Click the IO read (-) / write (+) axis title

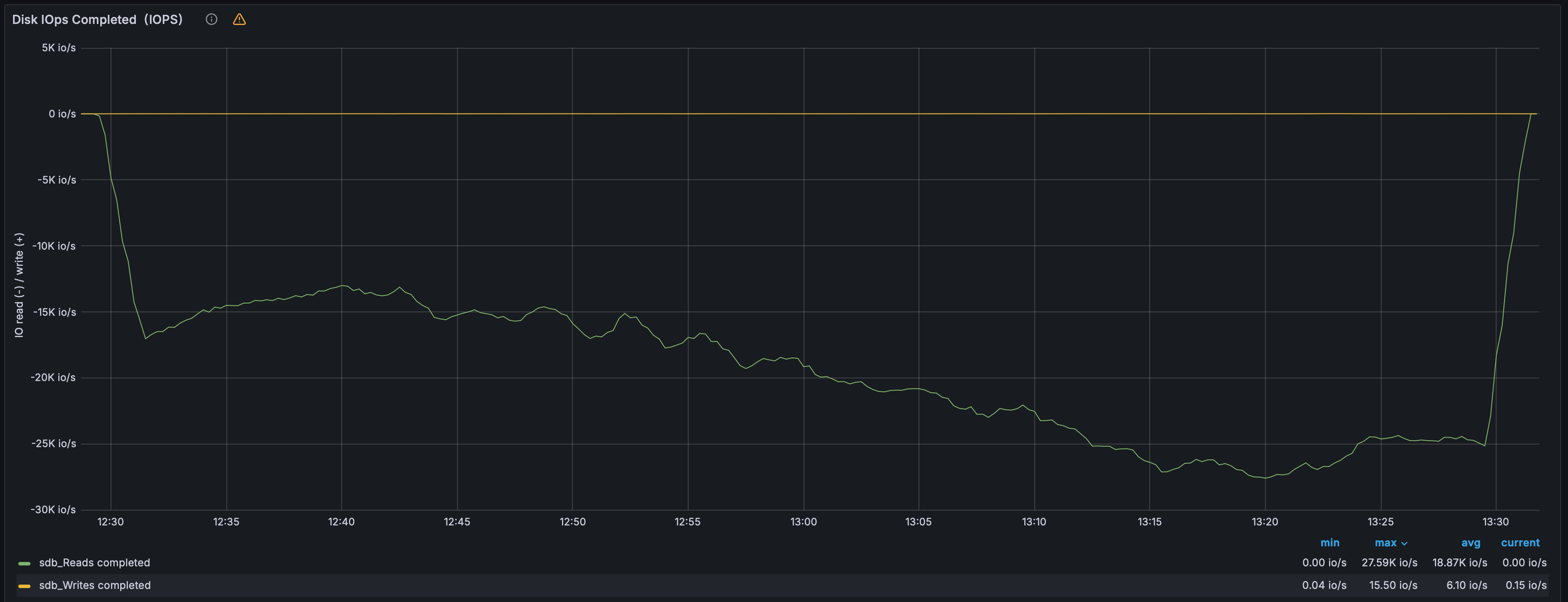click(x=19, y=284)
